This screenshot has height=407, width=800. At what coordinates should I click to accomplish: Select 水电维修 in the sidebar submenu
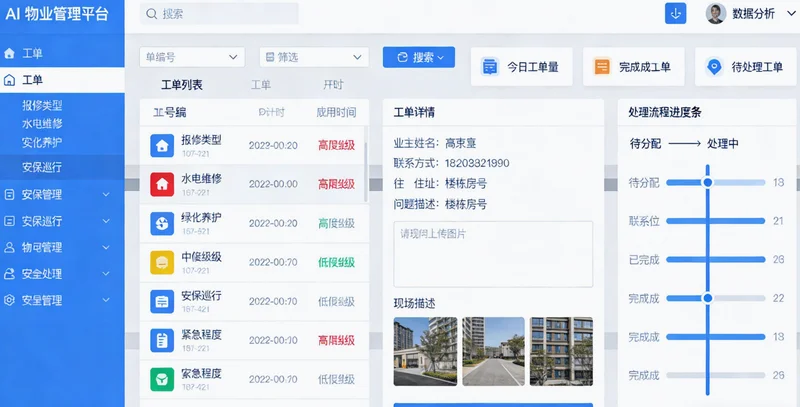tap(42, 124)
